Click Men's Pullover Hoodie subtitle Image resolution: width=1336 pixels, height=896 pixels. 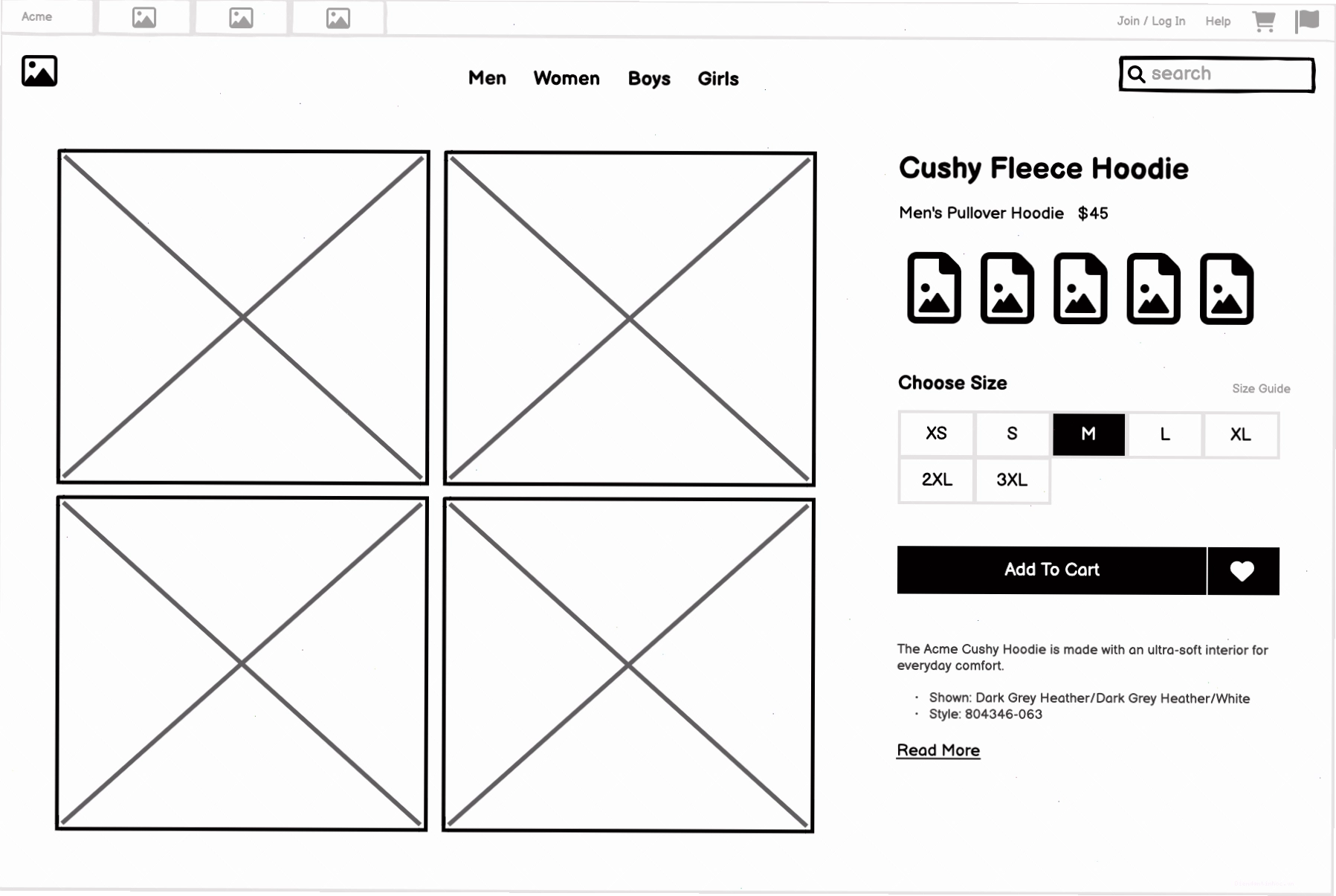981,213
